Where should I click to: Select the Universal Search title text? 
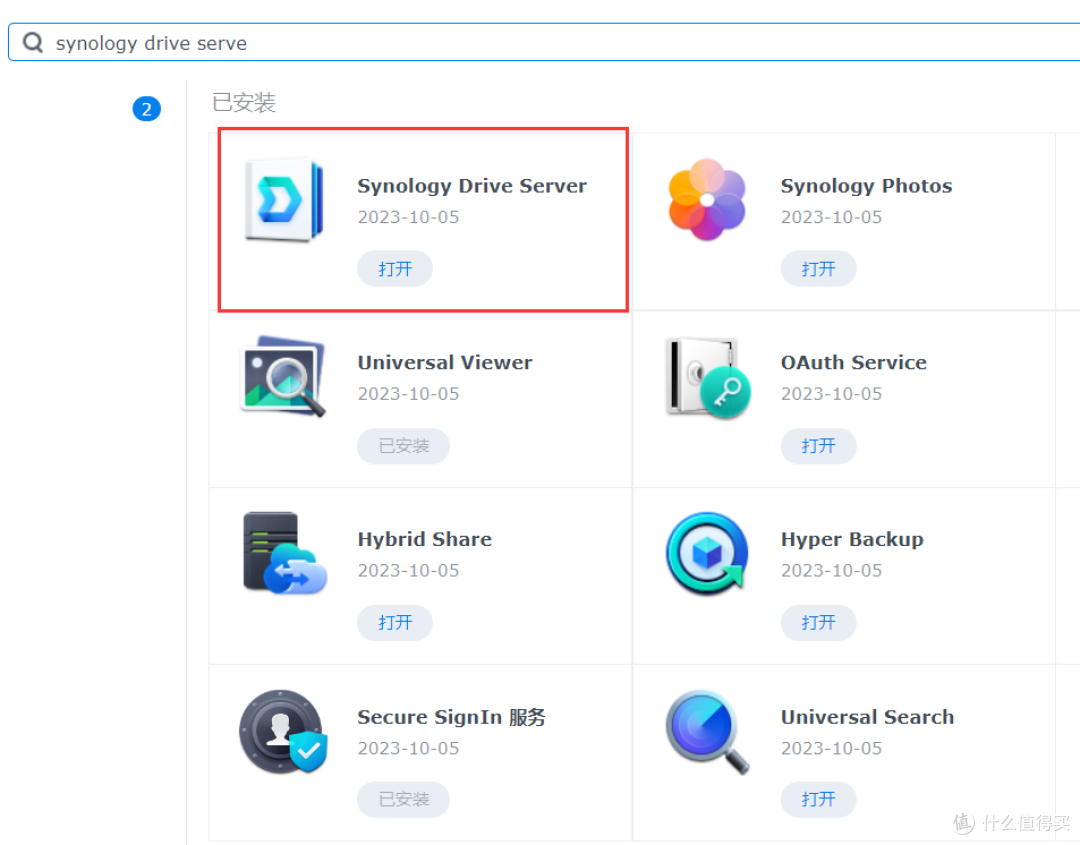point(867,717)
